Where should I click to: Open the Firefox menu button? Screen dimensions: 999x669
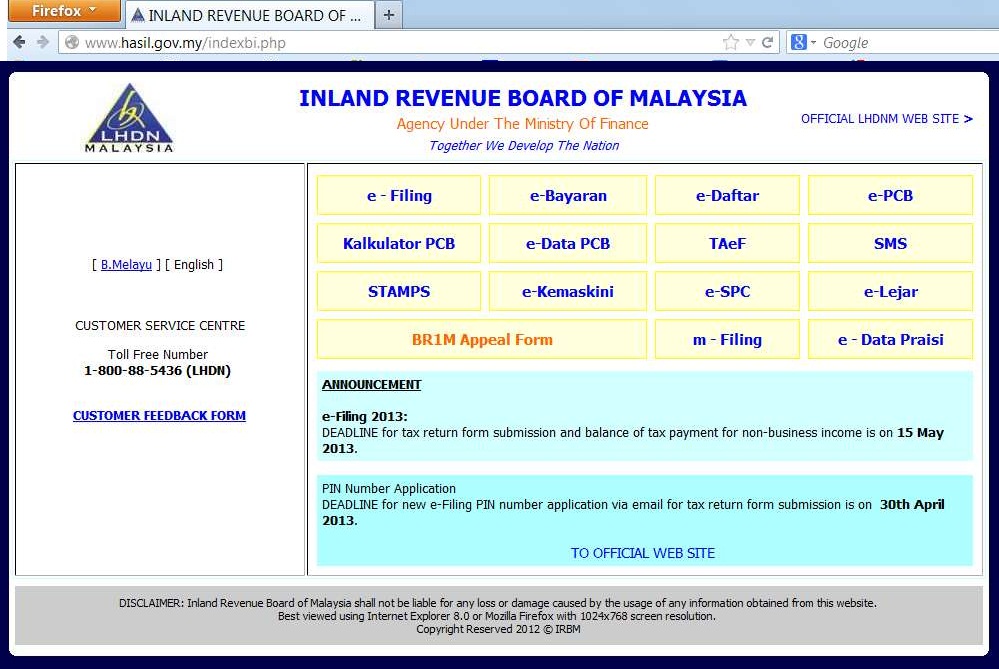coord(64,11)
